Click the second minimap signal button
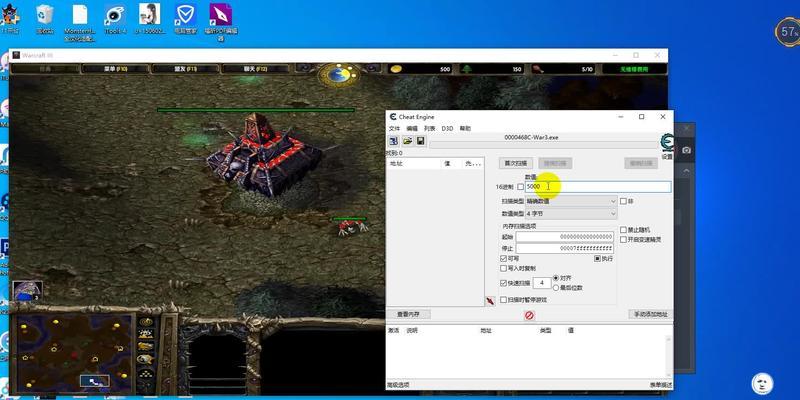800x400 pixels. (x=146, y=334)
